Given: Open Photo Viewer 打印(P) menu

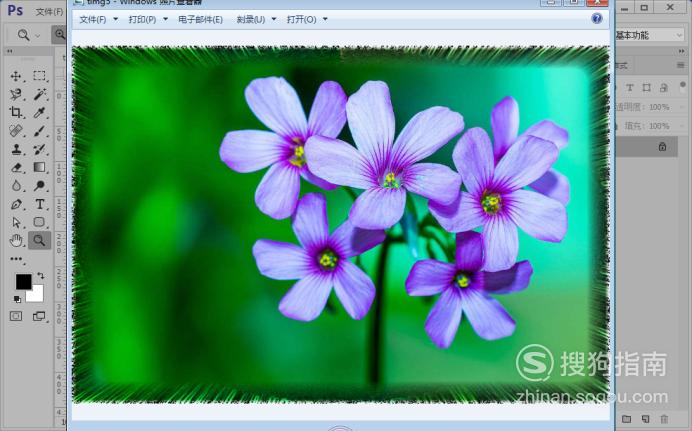Looking at the screenshot, I should click(x=142, y=19).
